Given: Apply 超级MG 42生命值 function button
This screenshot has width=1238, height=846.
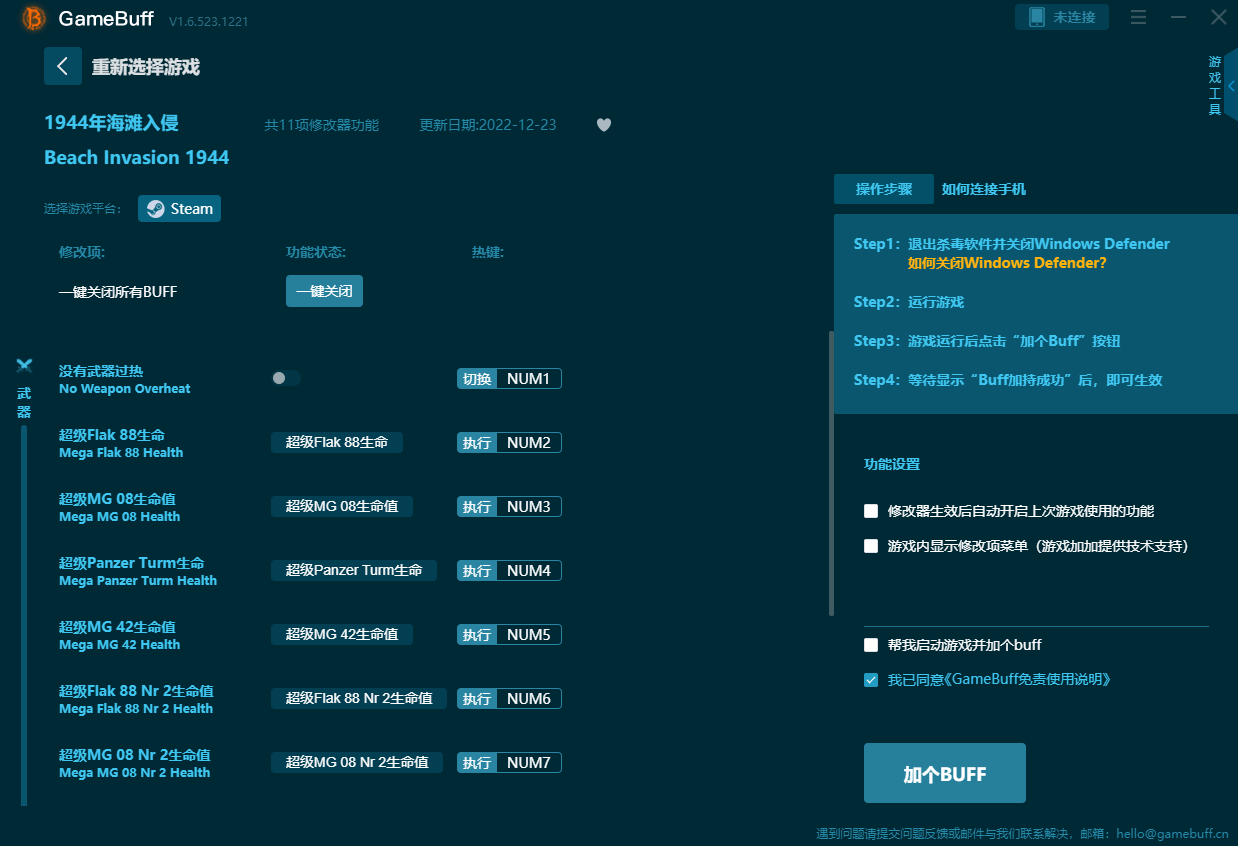Looking at the screenshot, I should (342, 634).
